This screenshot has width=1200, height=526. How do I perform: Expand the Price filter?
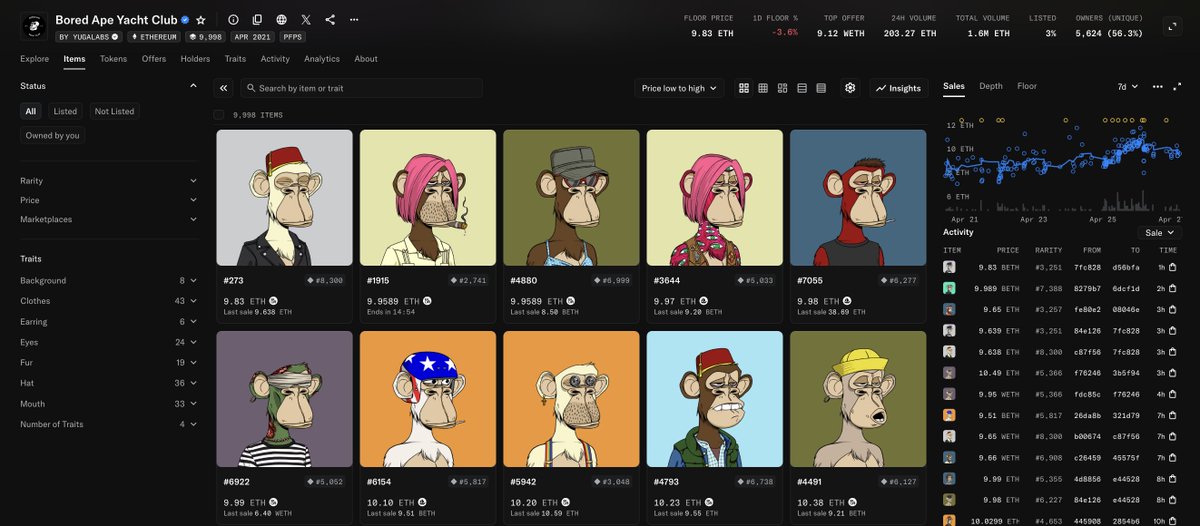click(x=109, y=200)
